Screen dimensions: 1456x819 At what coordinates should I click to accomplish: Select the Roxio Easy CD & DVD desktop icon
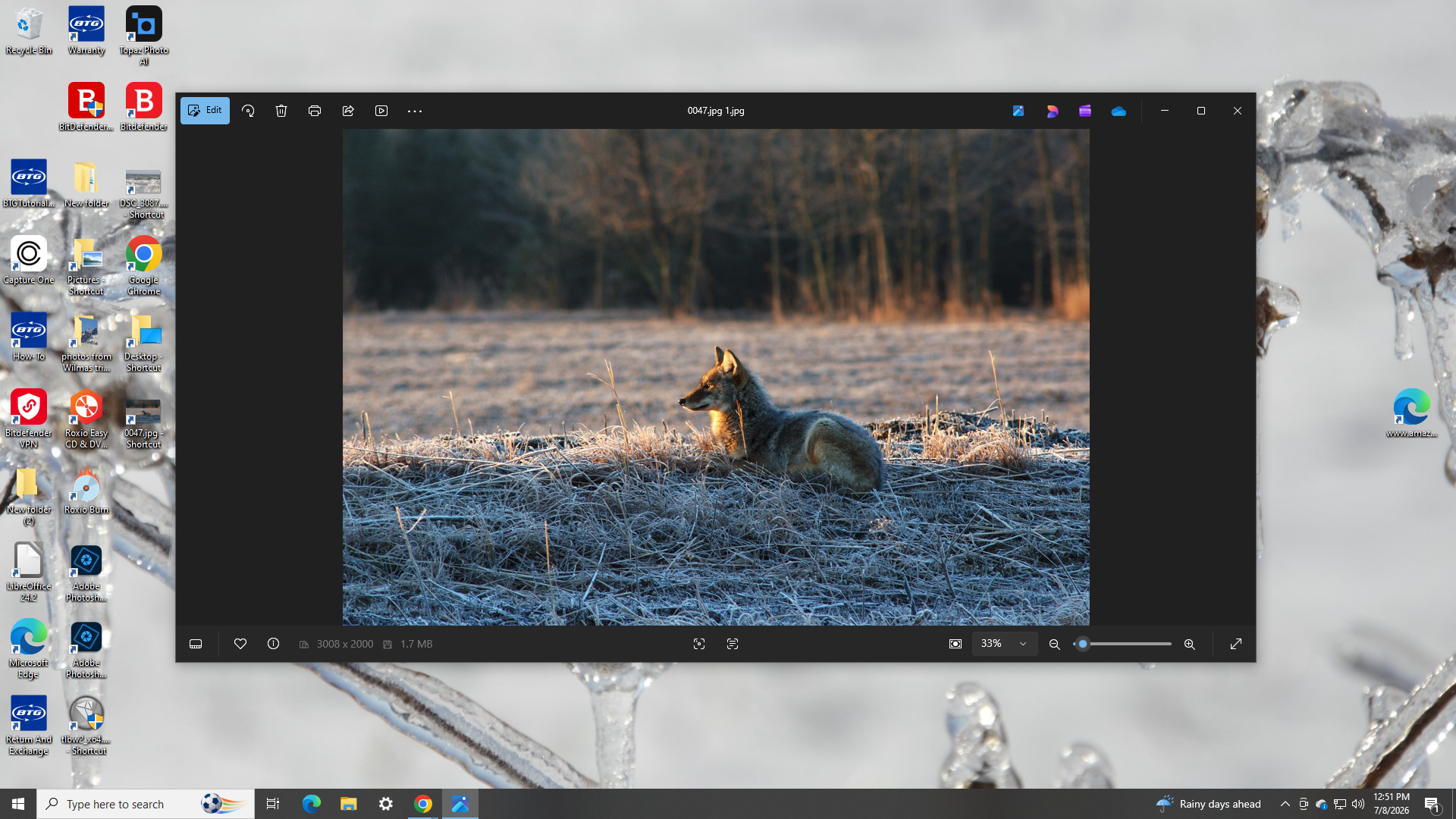pyautogui.click(x=86, y=419)
